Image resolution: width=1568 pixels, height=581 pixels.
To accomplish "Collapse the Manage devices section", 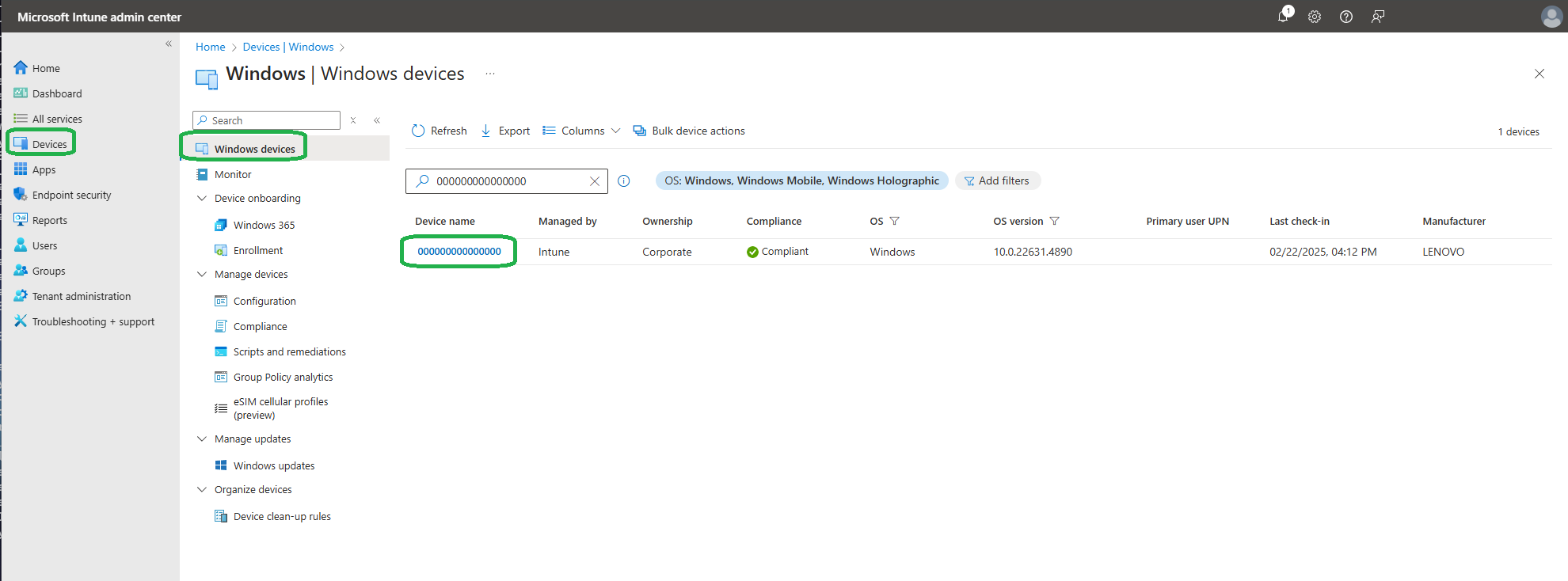I will 202,275.
